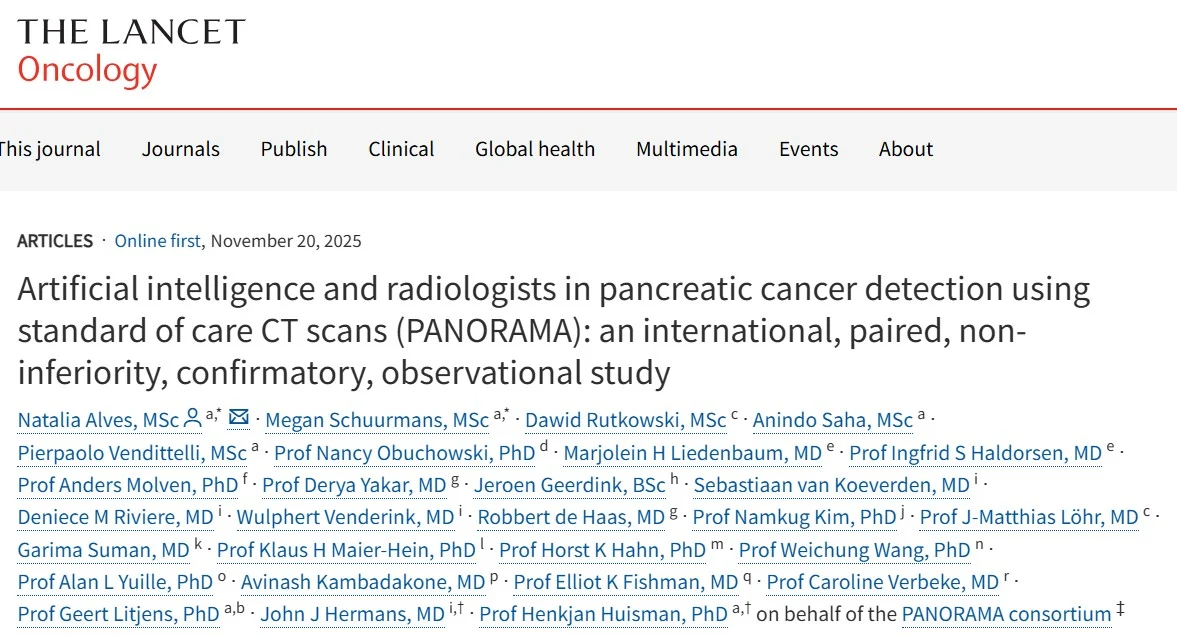Open the Clinical section

[400, 148]
